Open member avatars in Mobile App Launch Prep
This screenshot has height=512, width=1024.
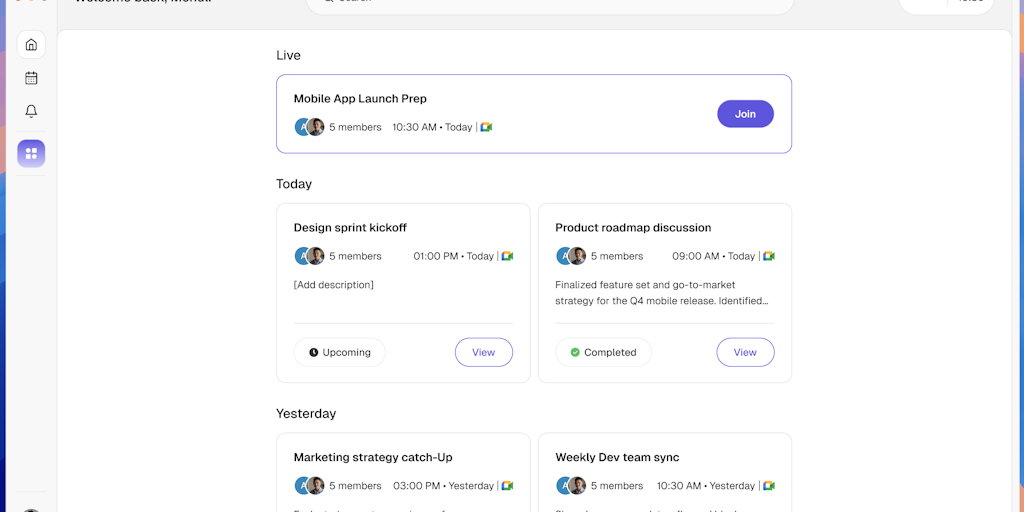click(310, 127)
